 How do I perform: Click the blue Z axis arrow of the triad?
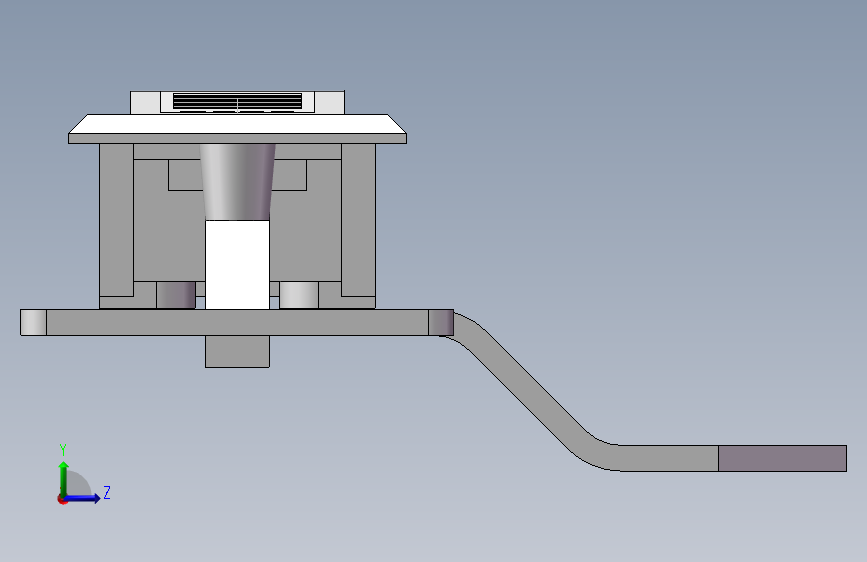[x=83, y=498]
